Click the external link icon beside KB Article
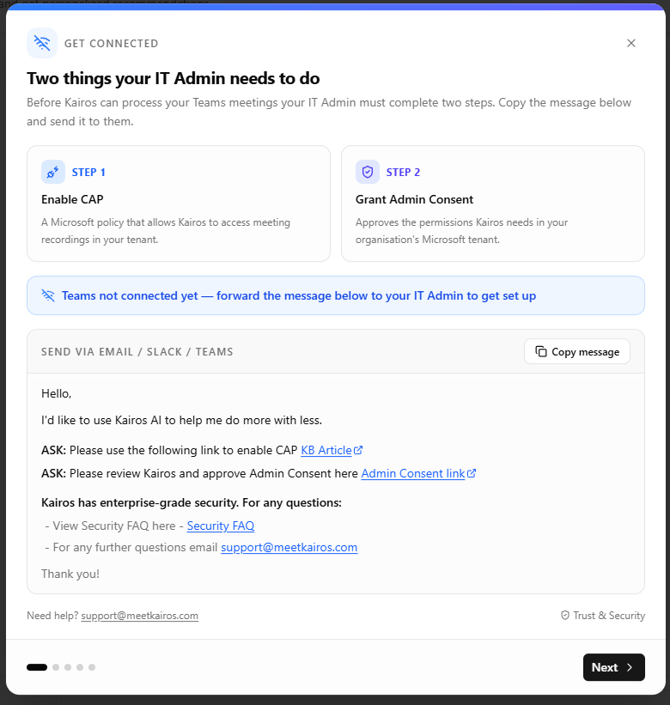The height and width of the screenshot is (705, 670). click(358, 451)
